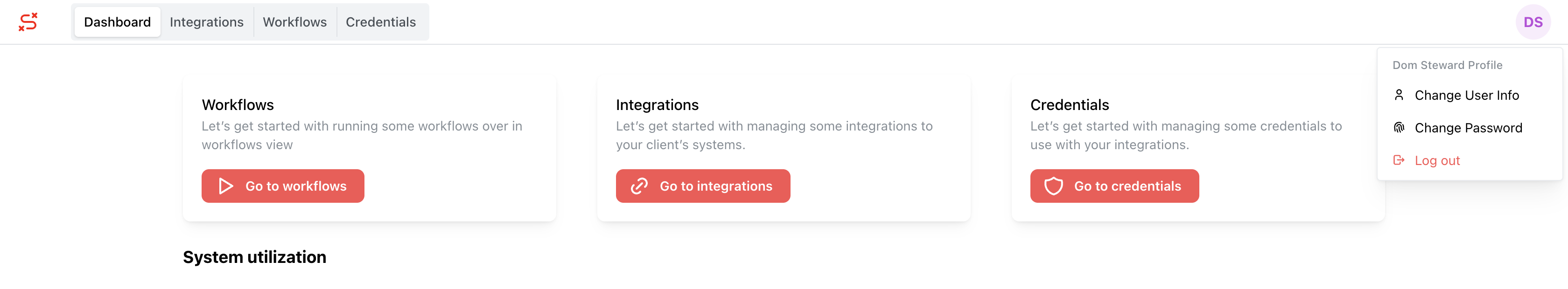Select the Workflows tab in the navigation bar

(x=294, y=22)
